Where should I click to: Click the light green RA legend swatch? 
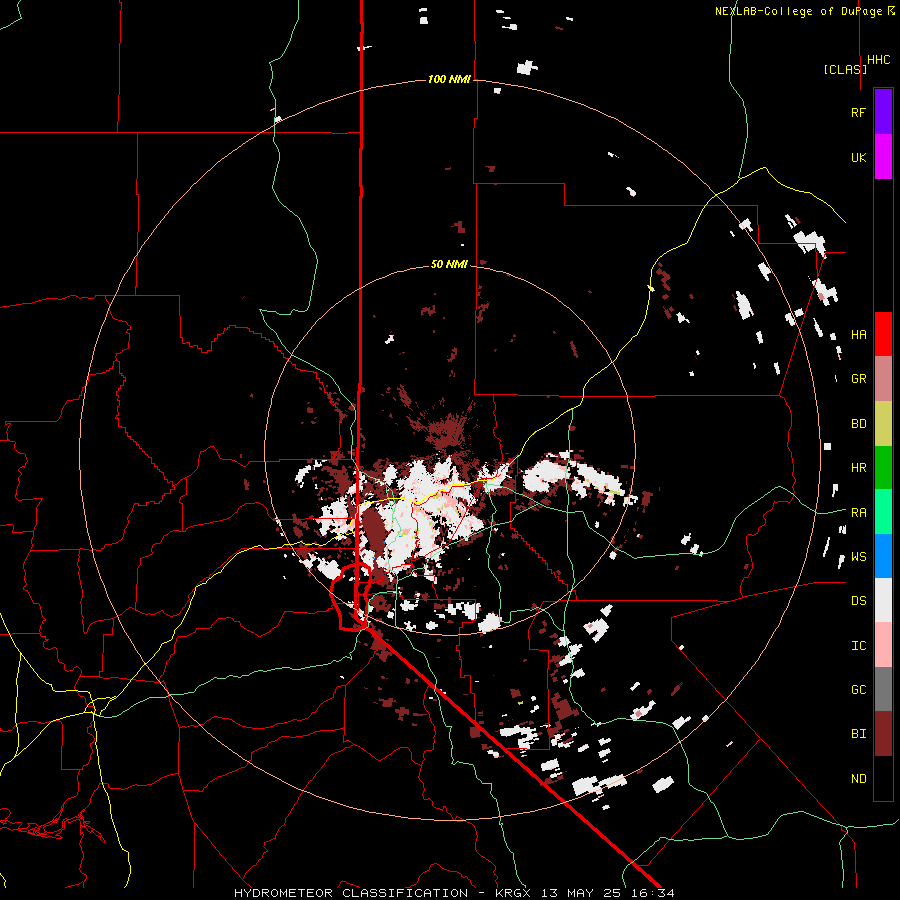click(883, 512)
